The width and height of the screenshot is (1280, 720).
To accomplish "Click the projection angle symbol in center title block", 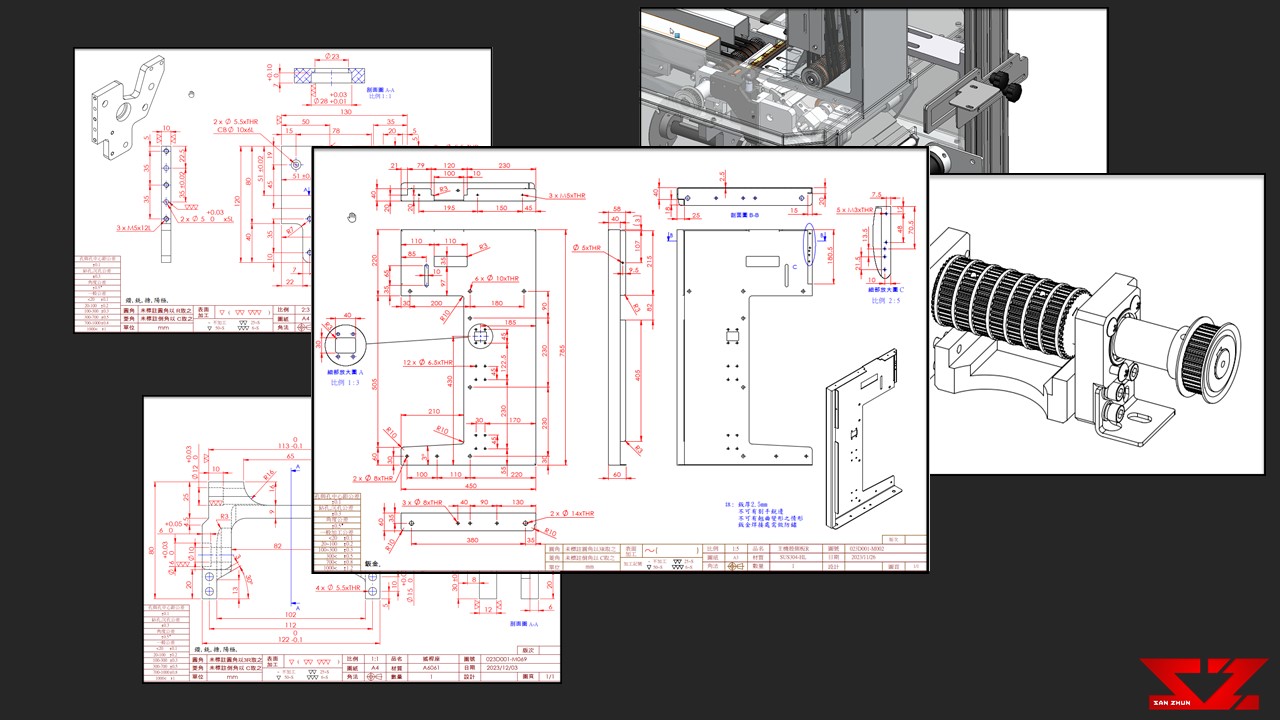I will point(737,566).
